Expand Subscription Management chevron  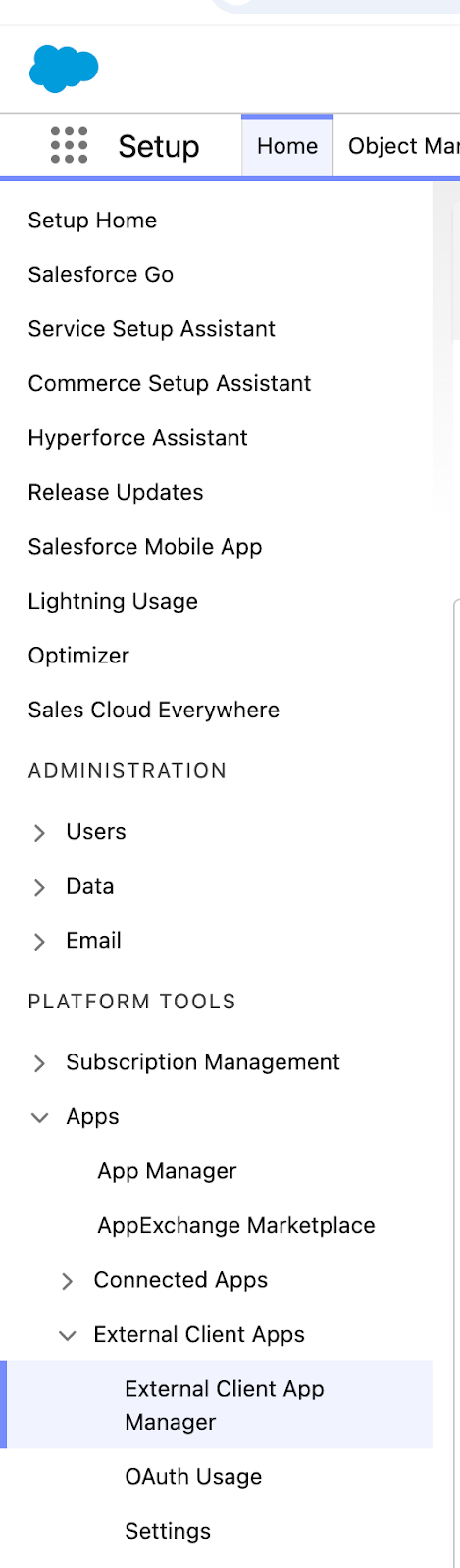point(39,1063)
